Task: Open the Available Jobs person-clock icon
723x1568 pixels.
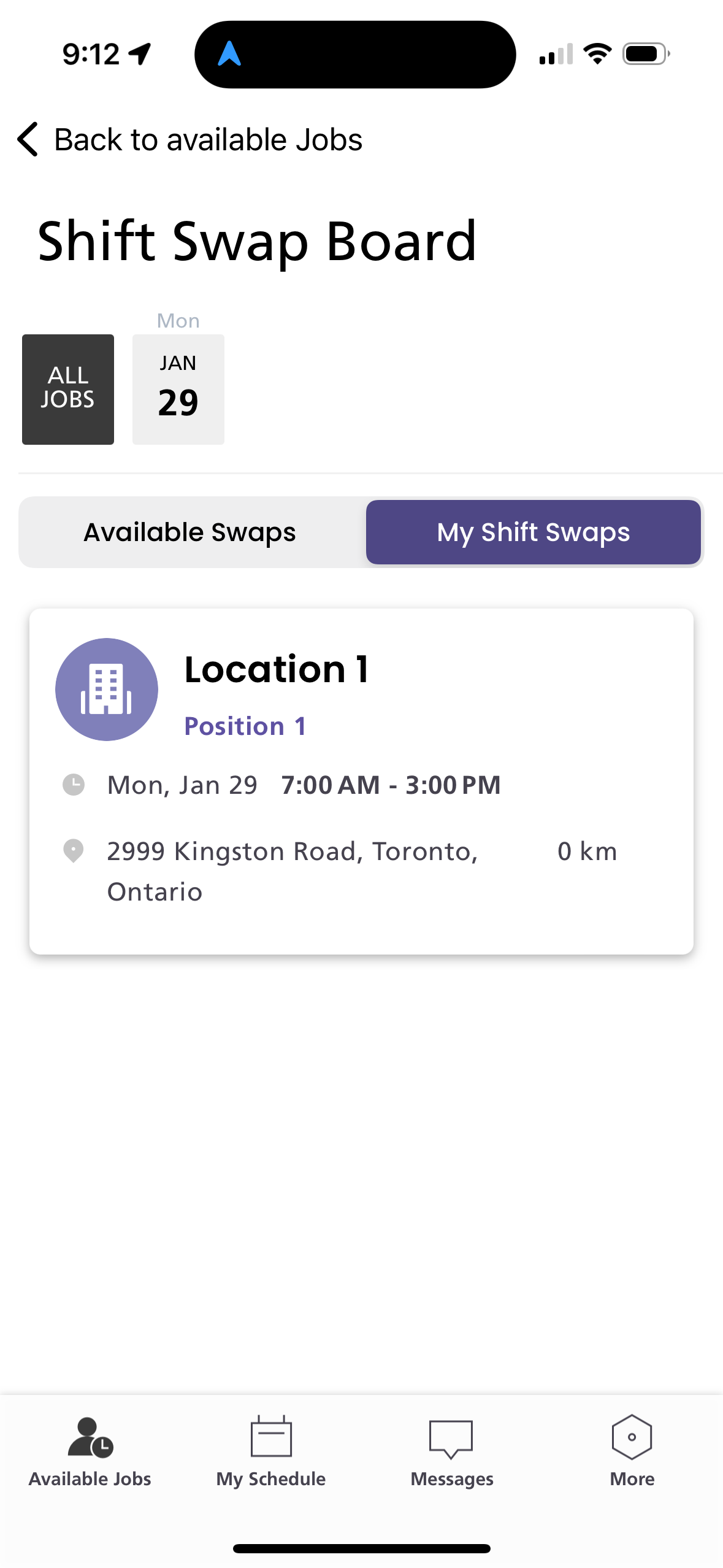Action: (x=90, y=1437)
